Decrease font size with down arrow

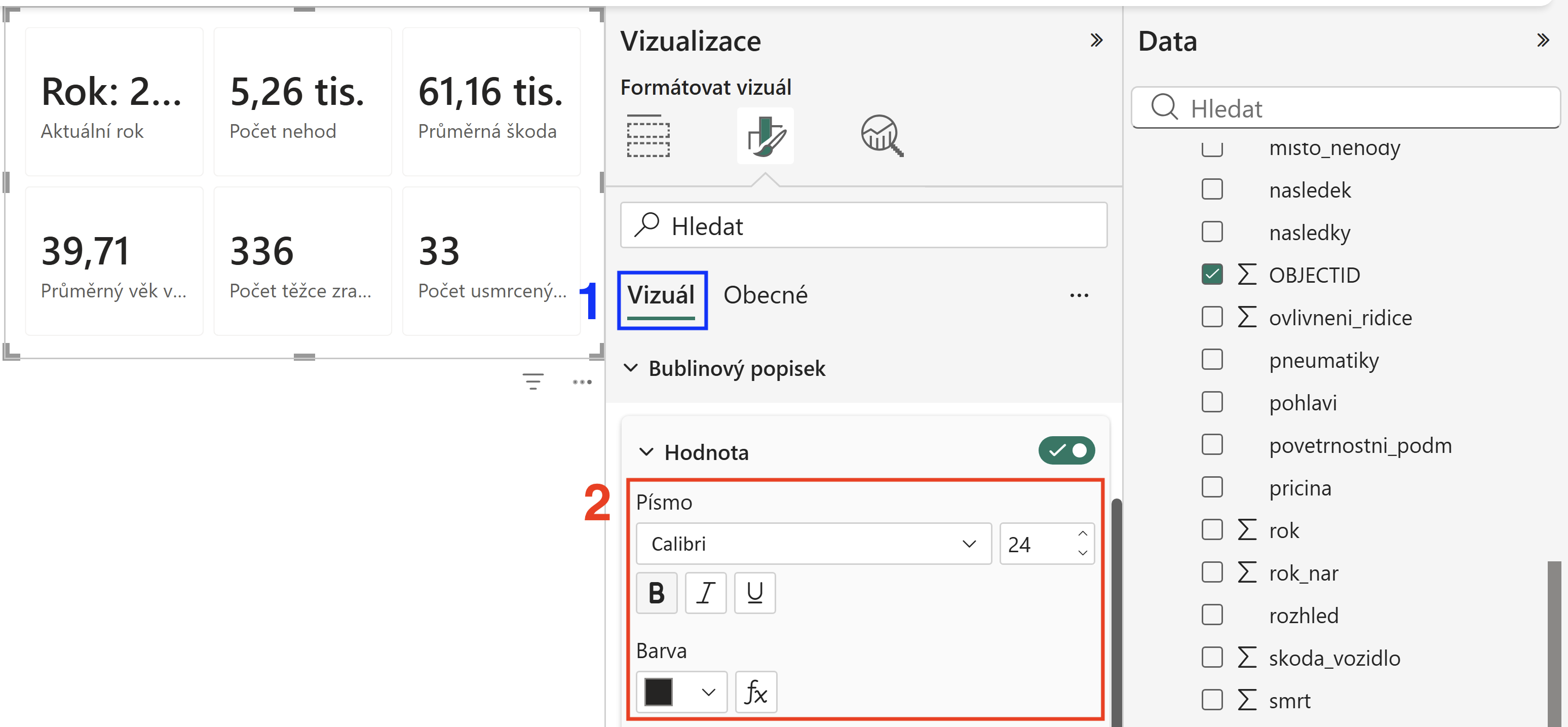click(x=1082, y=553)
